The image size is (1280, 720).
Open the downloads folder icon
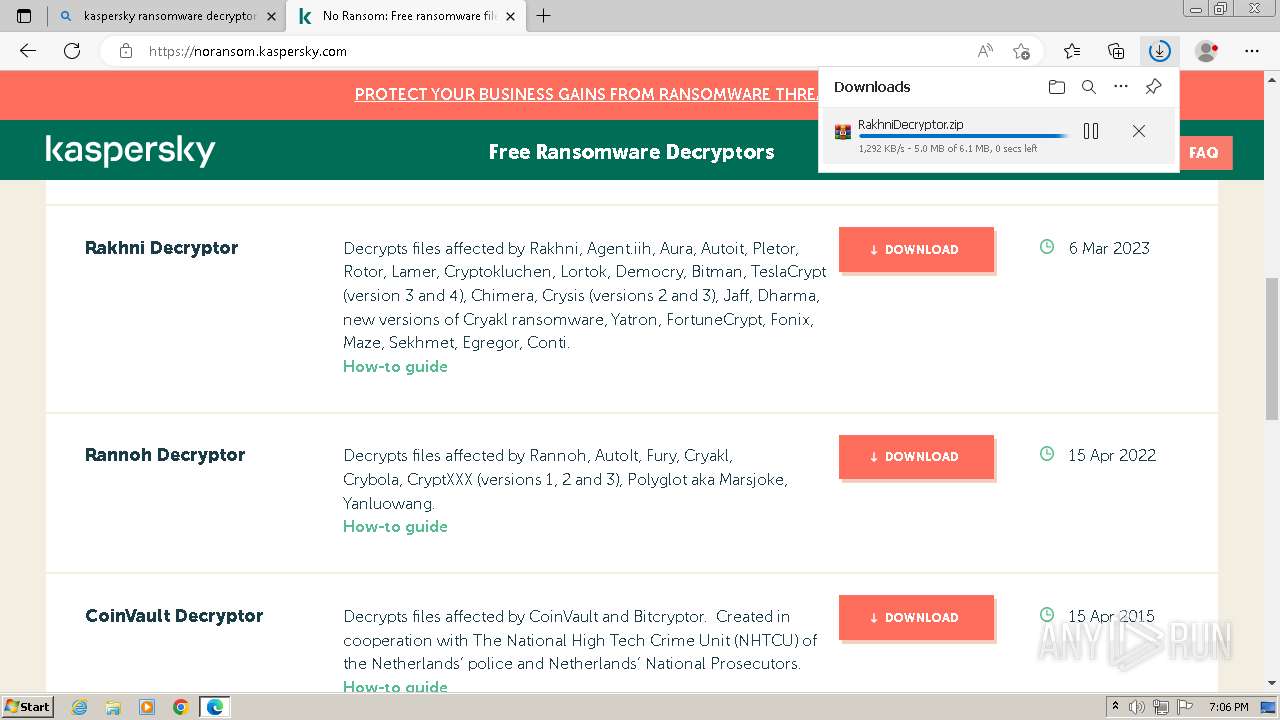1057,87
